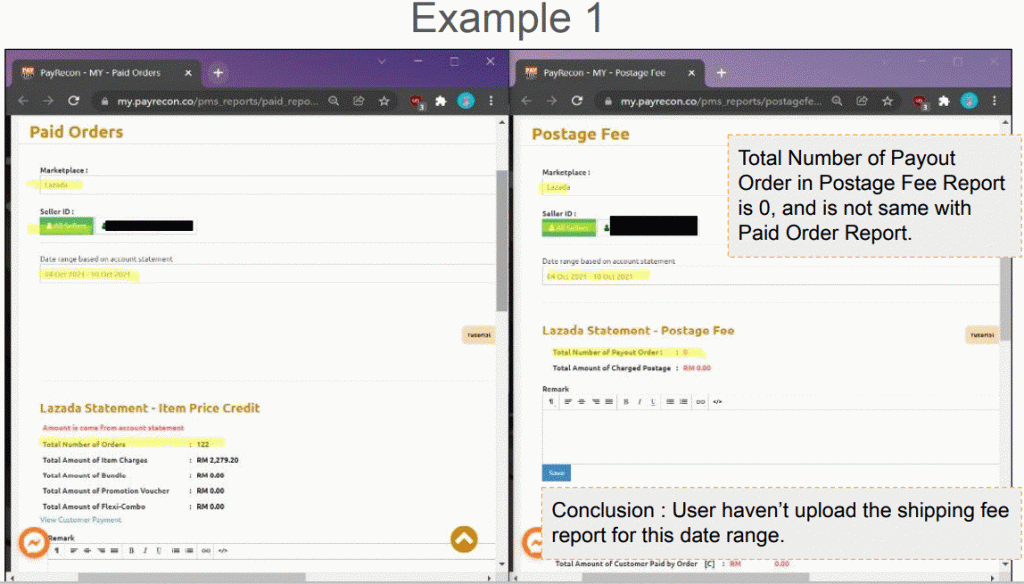Click the Paid Orders address bar URL

(217, 101)
